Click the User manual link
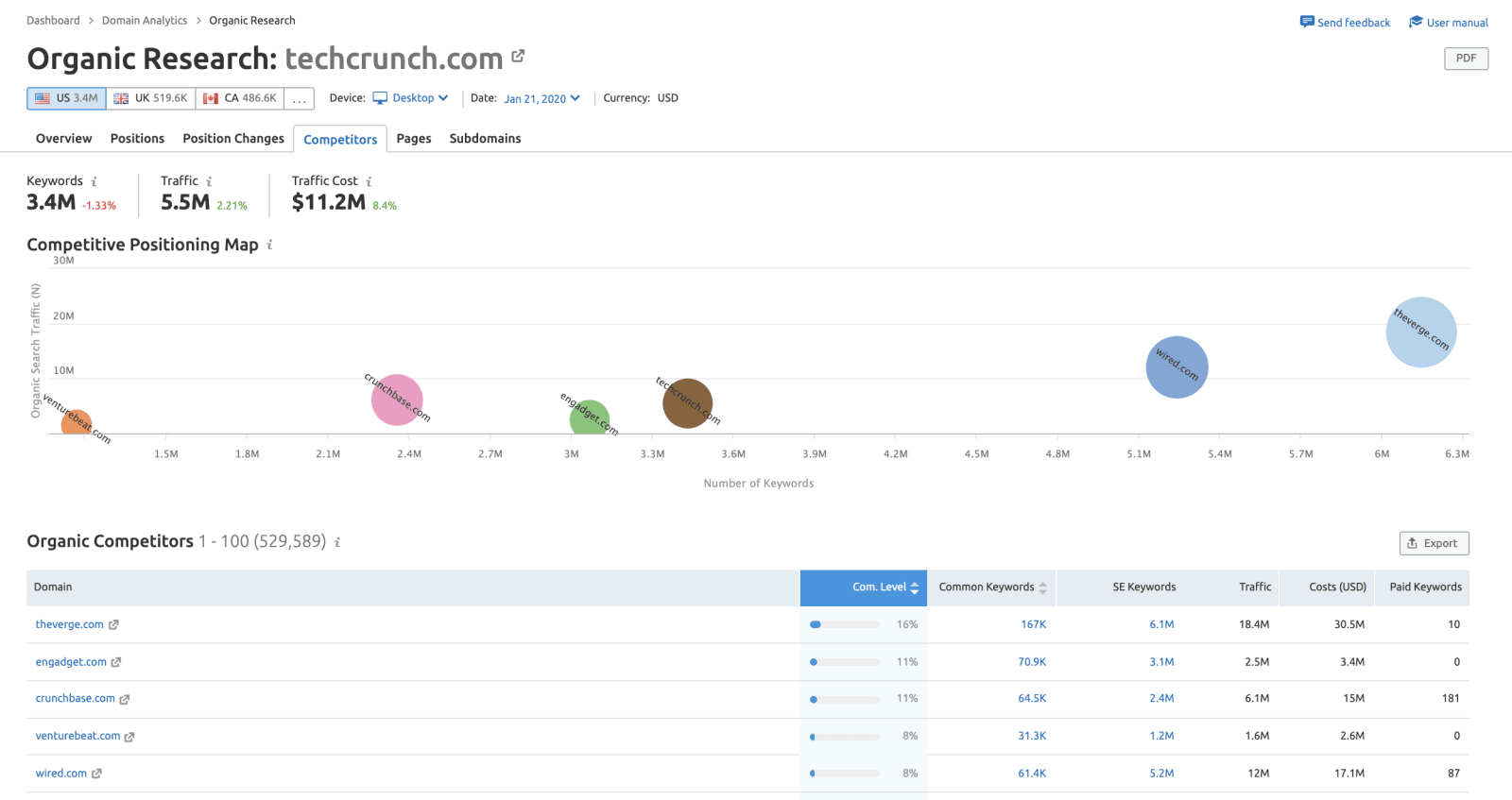The height and width of the screenshot is (800, 1512). tap(1457, 23)
